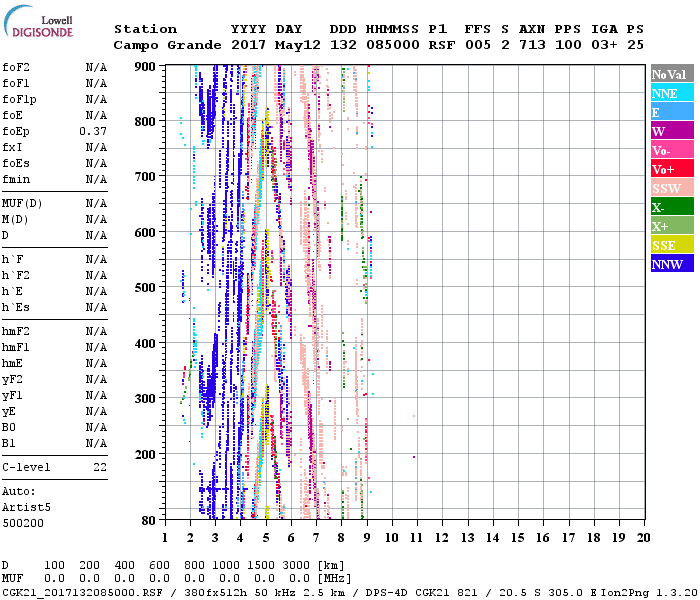
Task: Select the E blue legend swatch
Action: tap(672, 112)
